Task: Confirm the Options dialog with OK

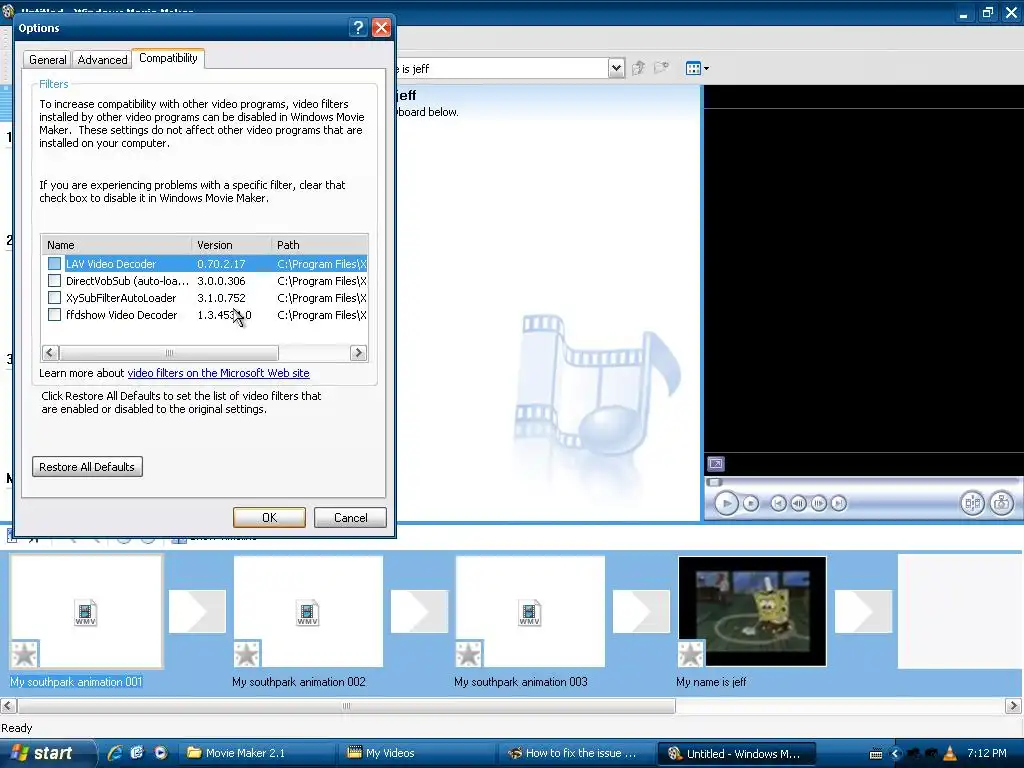Action: coord(269,518)
